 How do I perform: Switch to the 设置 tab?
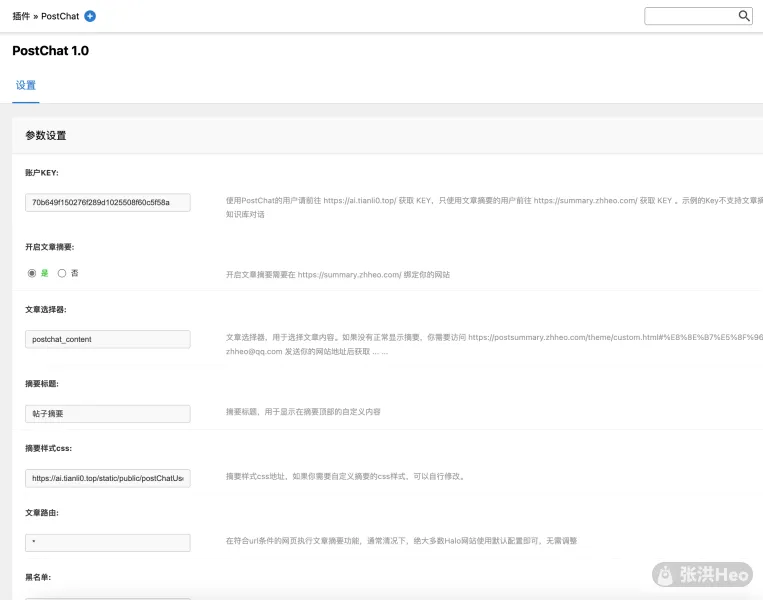point(26,85)
